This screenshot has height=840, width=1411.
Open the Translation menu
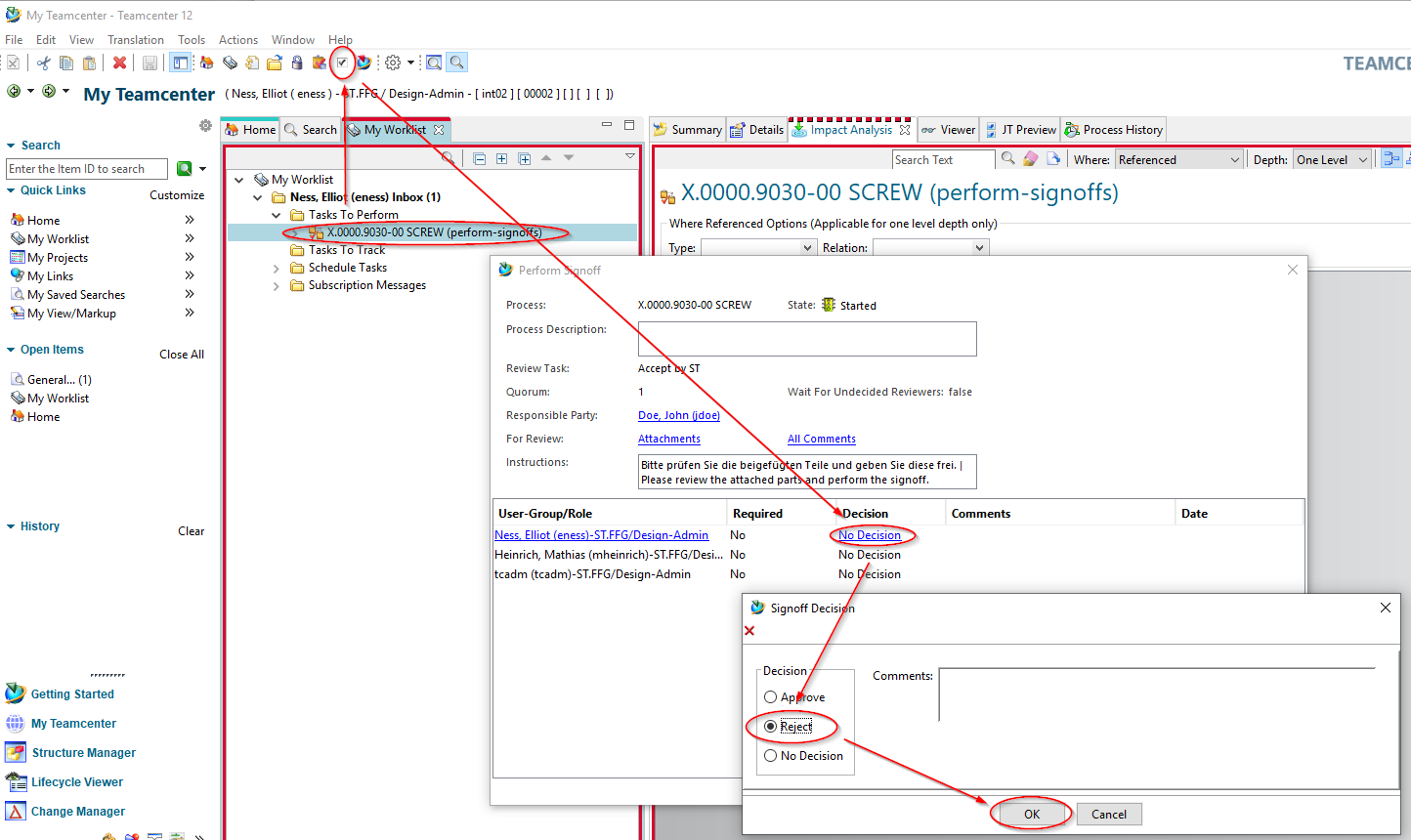[136, 40]
